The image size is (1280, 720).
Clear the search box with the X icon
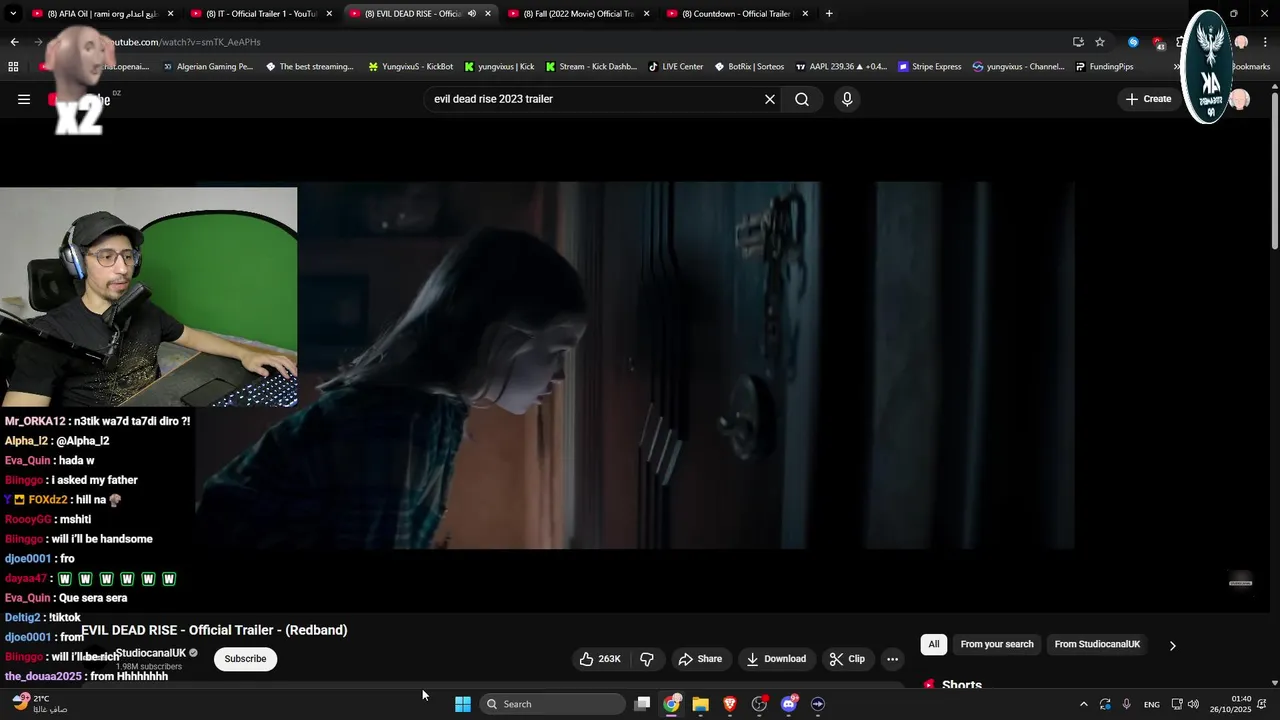pos(770,99)
